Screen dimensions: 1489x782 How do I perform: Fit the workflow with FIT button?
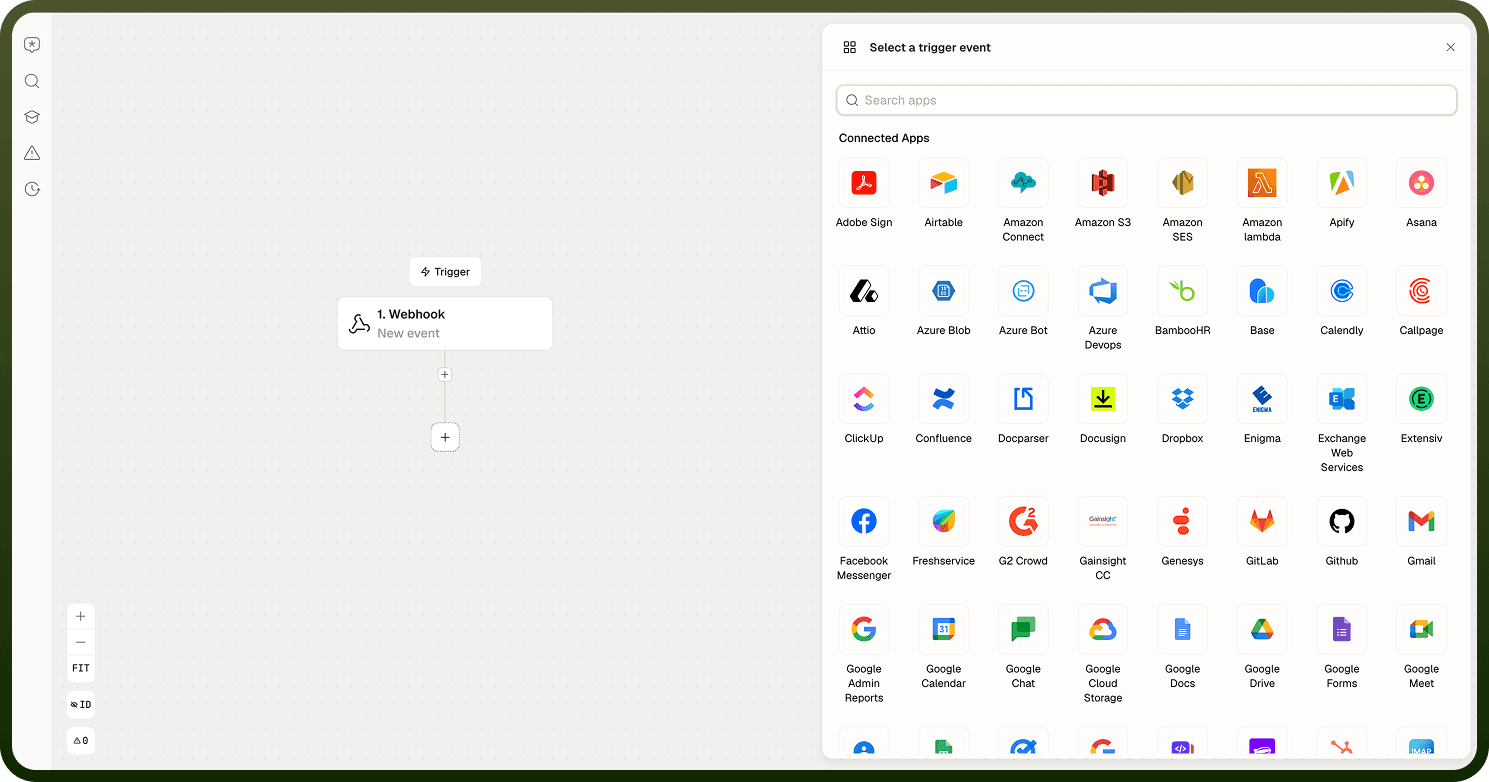[81, 668]
